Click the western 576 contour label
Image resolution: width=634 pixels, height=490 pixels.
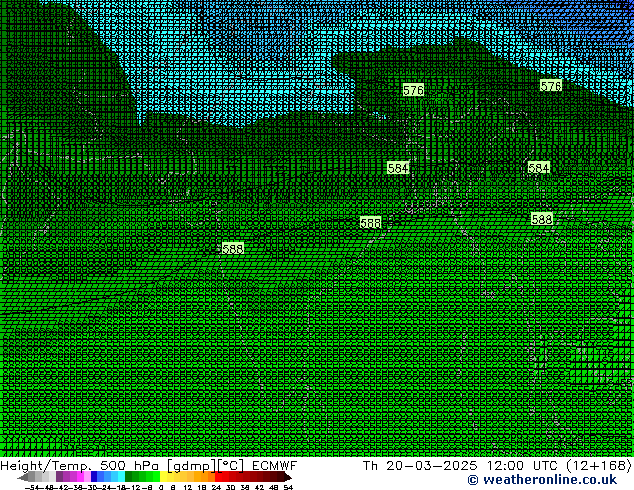point(413,90)
